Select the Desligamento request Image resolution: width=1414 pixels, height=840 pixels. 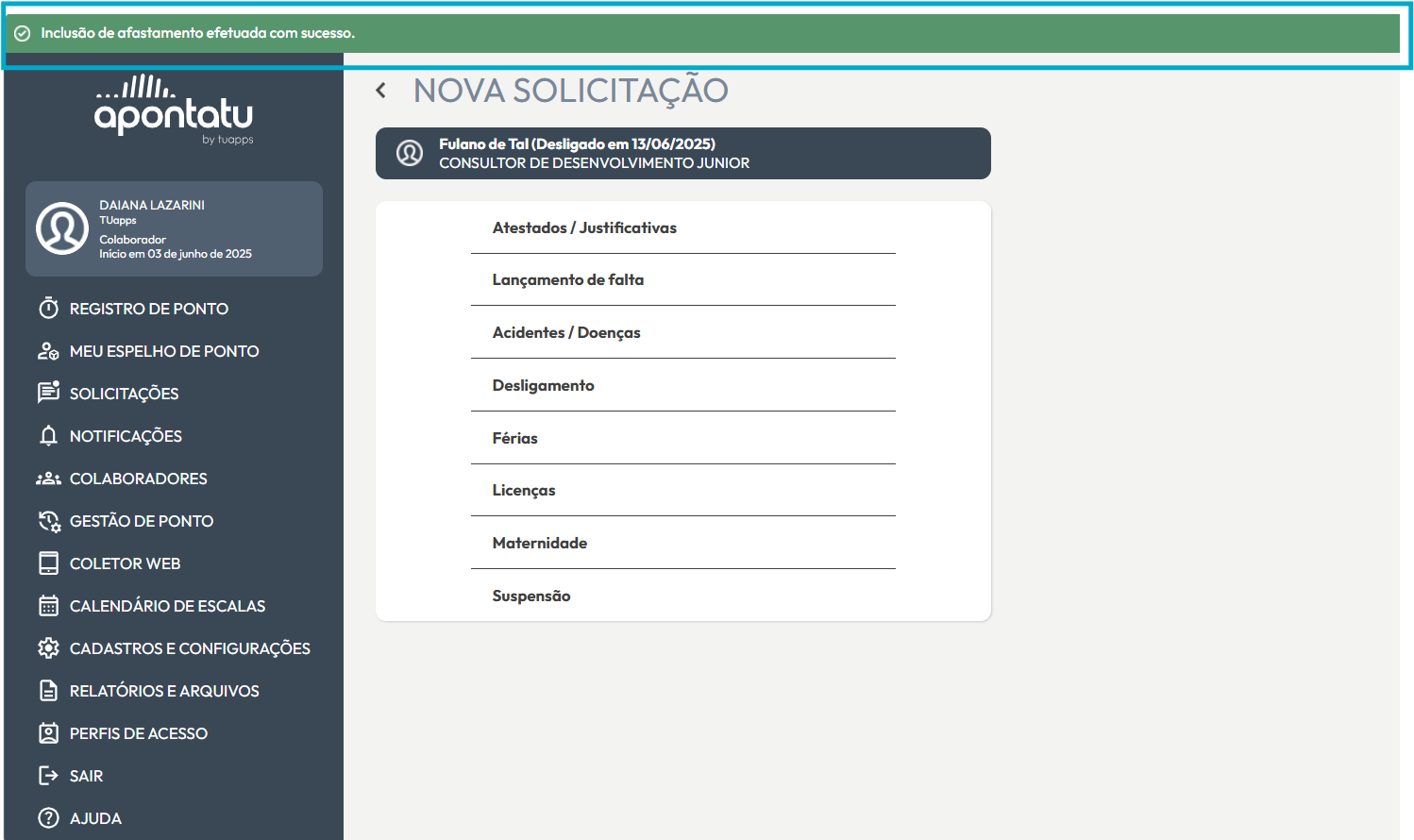[x=683, y=385]
